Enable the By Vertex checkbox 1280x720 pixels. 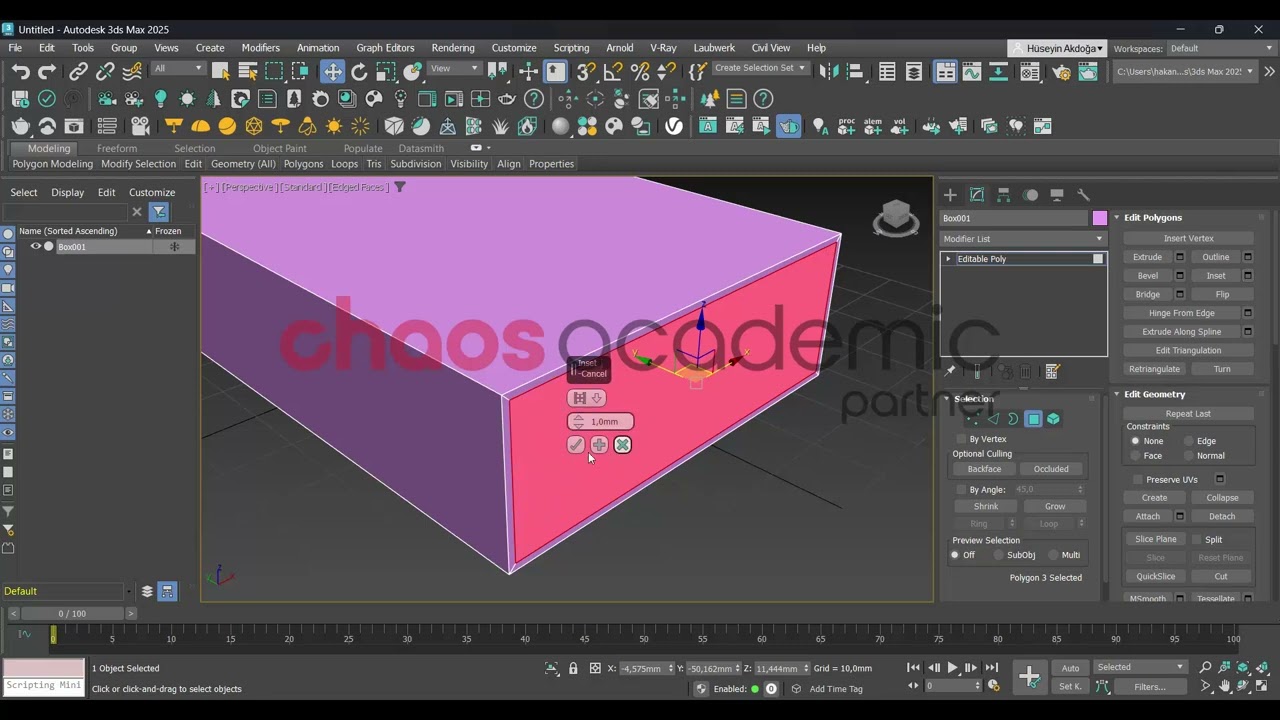(x=962, y=439)
